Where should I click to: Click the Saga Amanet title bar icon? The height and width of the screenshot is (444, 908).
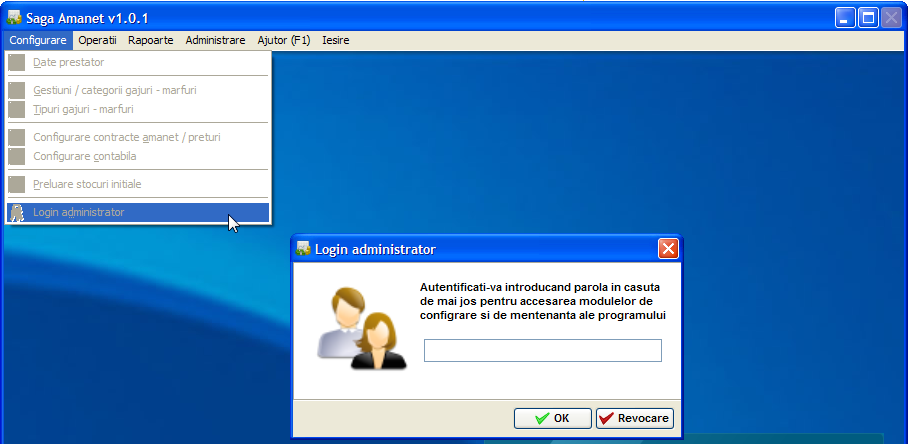click(x=14, y=18)
